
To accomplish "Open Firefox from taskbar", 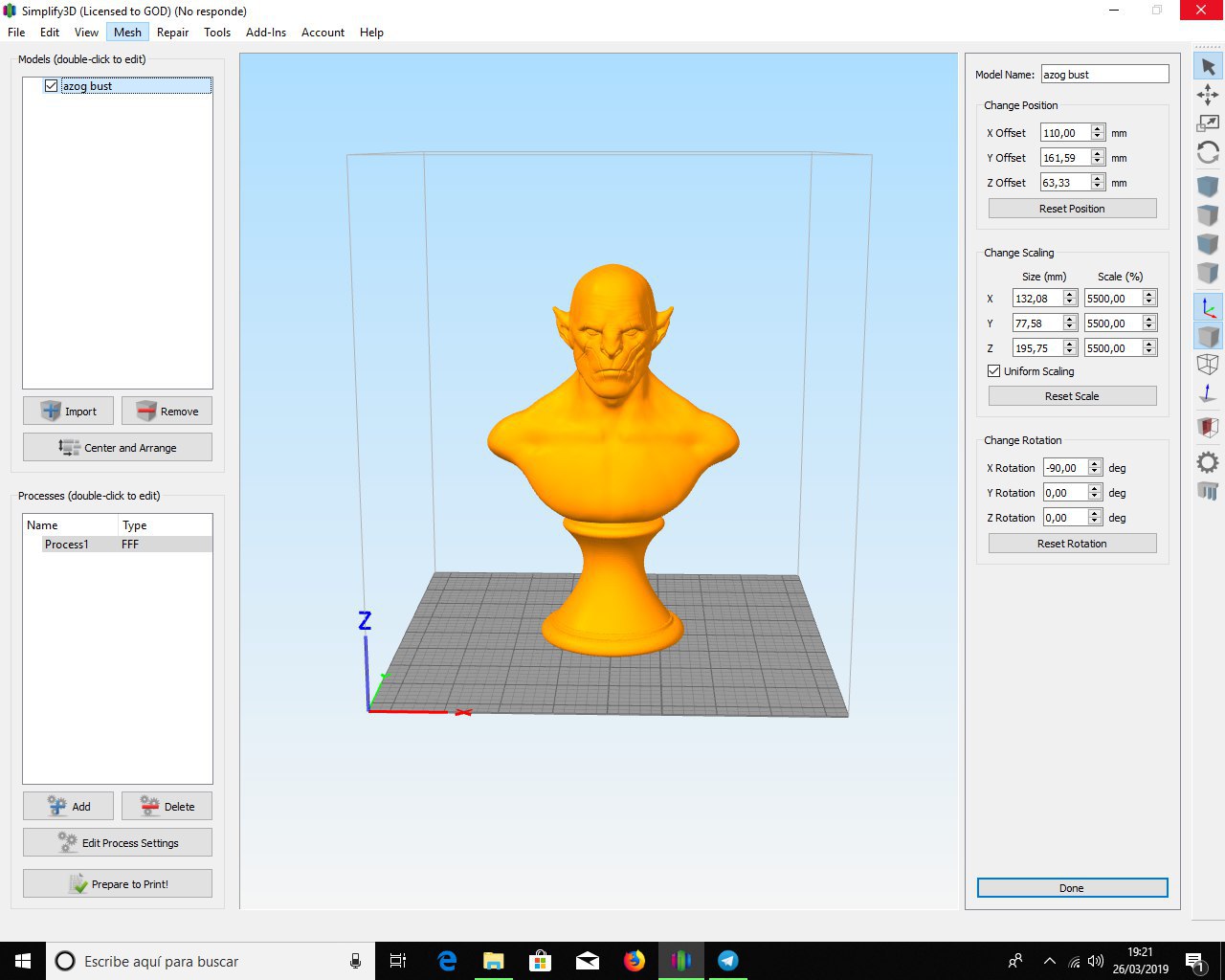I will 635,961.
